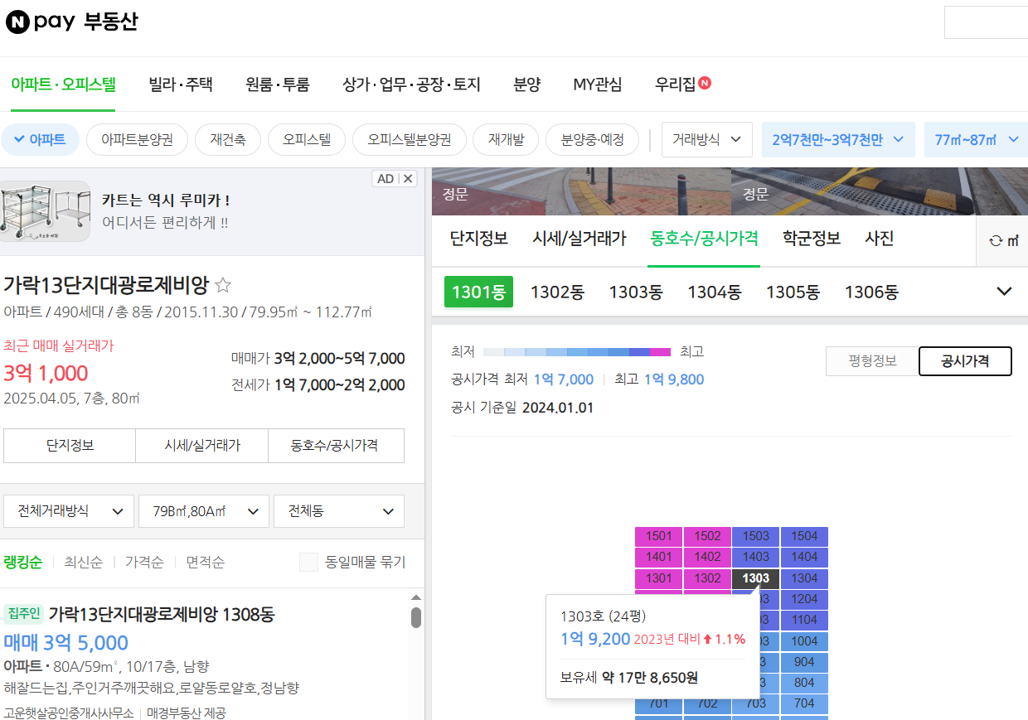Click the refresh arrows beside the unit icon
The width and height of the screenshot is (1028, 720).
tap(996, 240)
